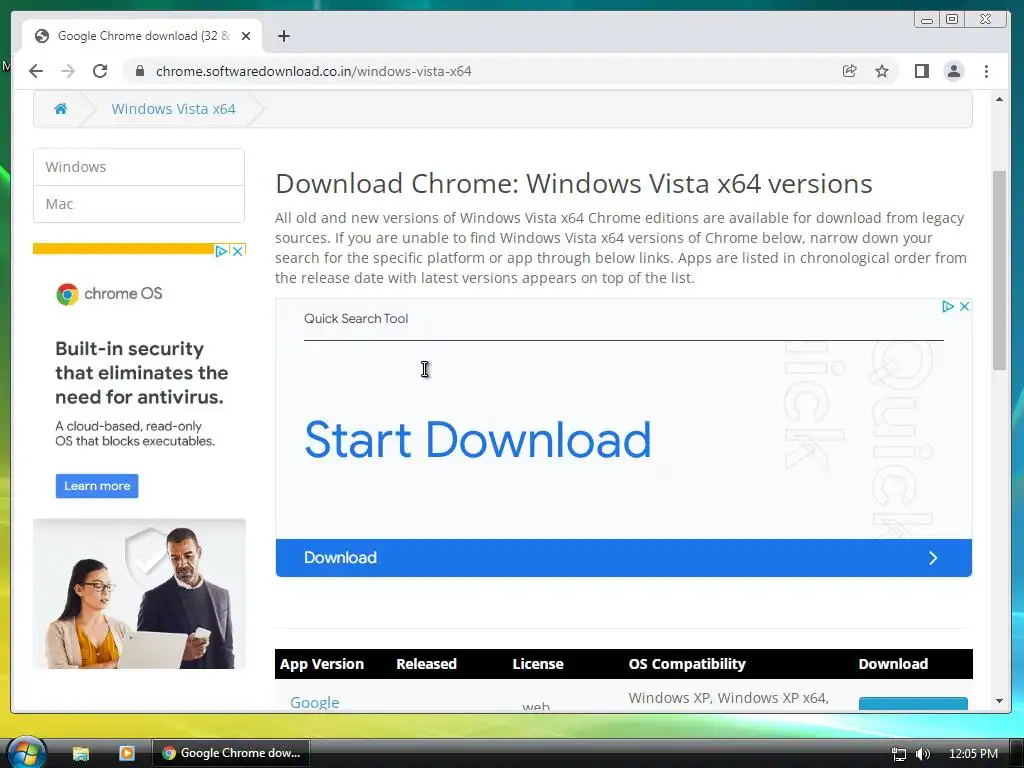Click the padlock site info icon
This screenshot has height=768, width=1024.
click(139, 71)
